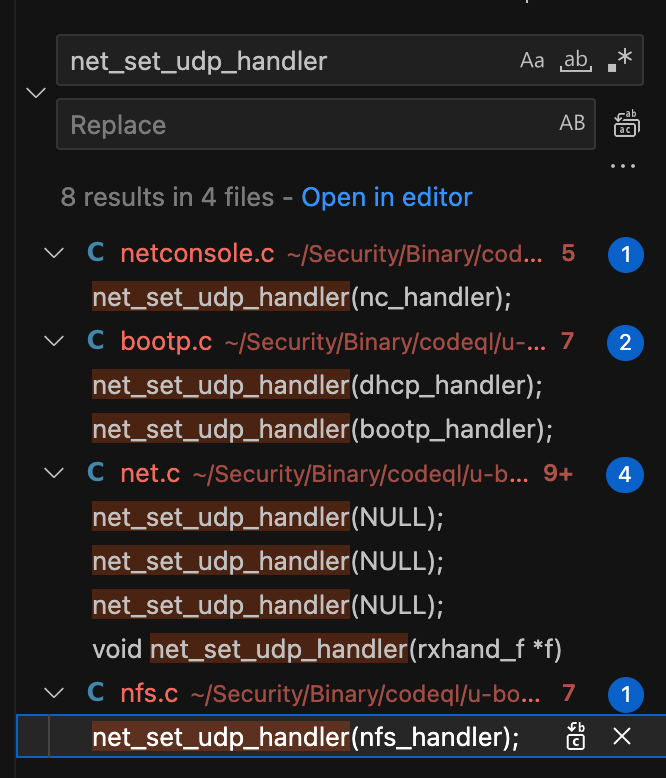This screenshot has width=666, height=778.
Task: Collapse the nfs.c results group
Action: (54, 692)
